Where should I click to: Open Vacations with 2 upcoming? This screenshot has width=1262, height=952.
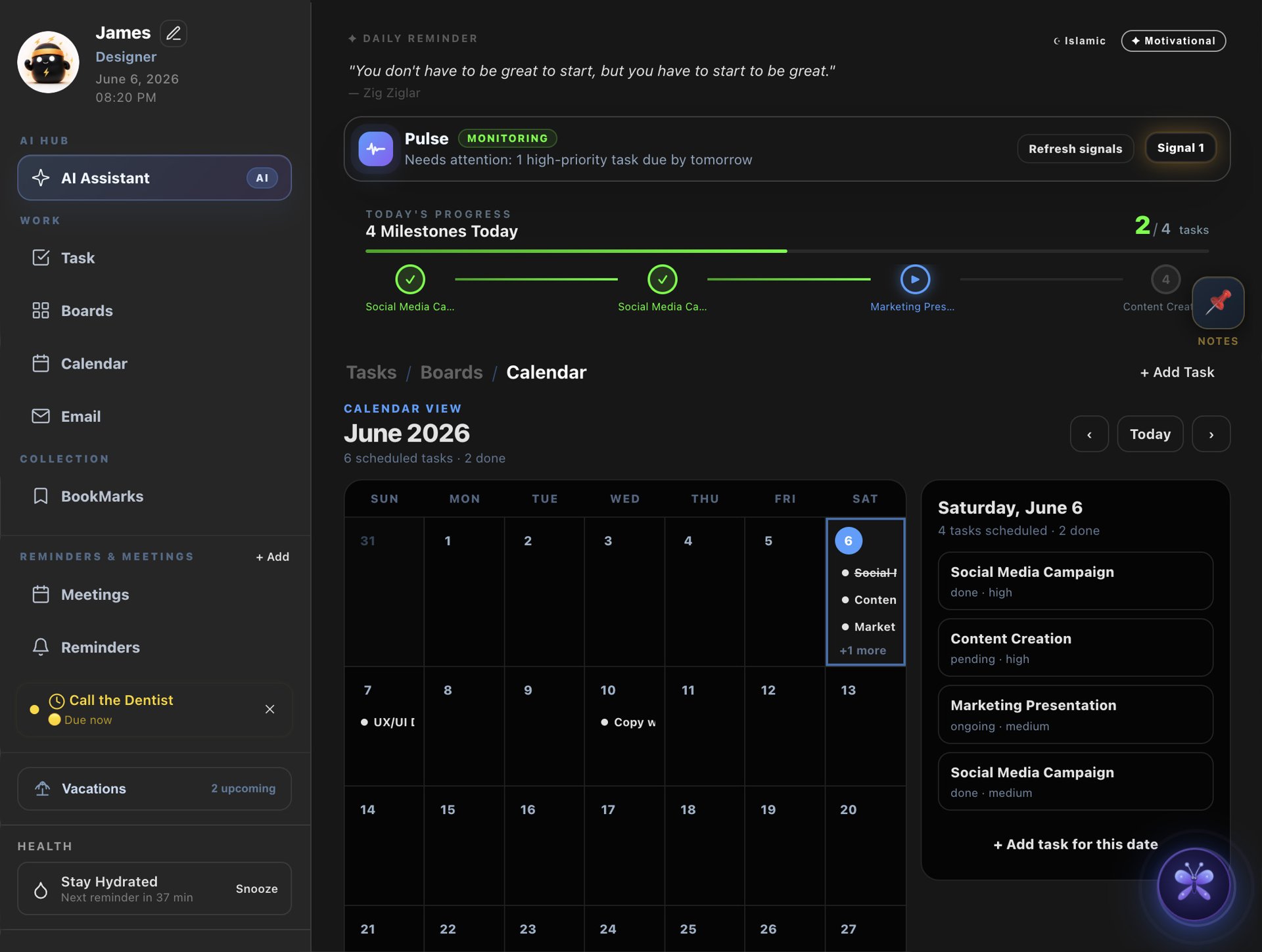(x=154, y=788)
